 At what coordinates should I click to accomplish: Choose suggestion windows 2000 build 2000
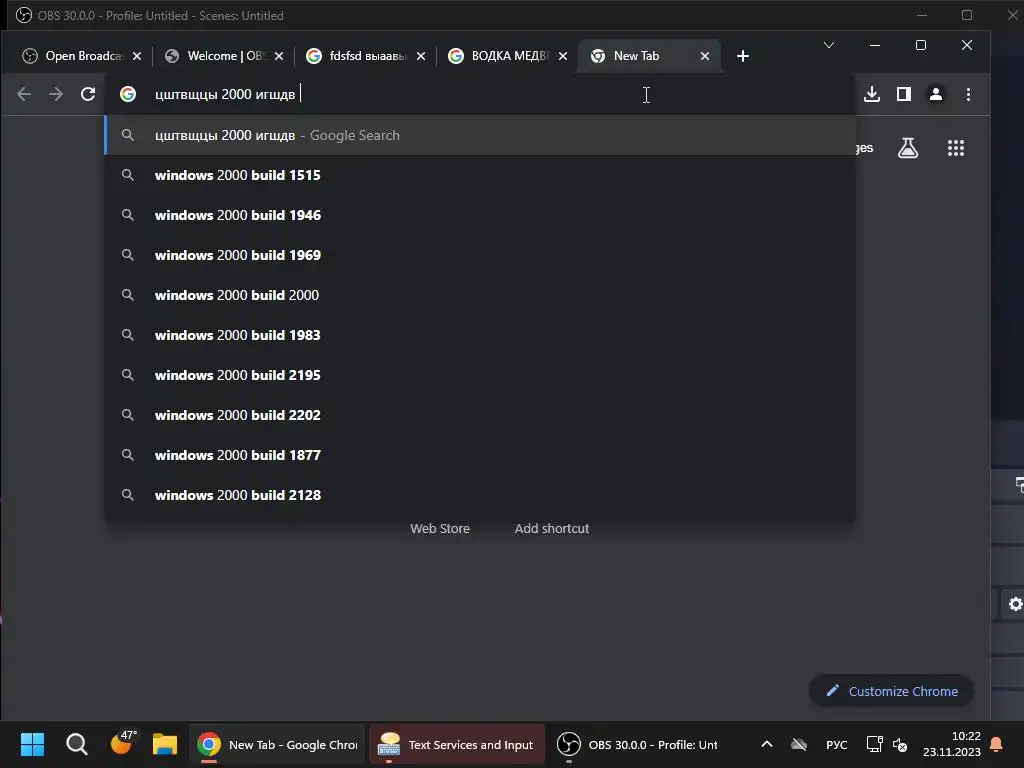pyautogui.click(x=481, y=295)
